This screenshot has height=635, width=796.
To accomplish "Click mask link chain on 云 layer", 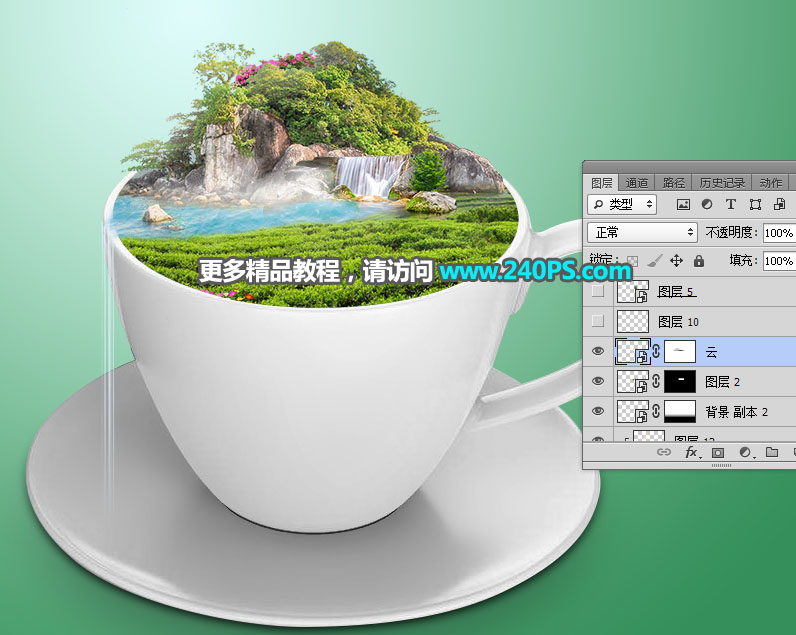I will point(656,351).
